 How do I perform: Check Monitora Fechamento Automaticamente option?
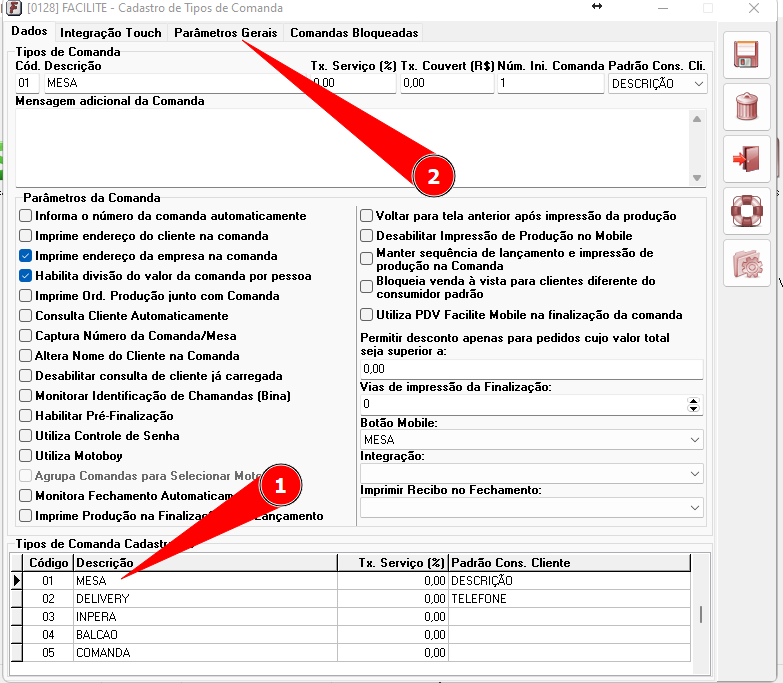click(x=25, y=495)
